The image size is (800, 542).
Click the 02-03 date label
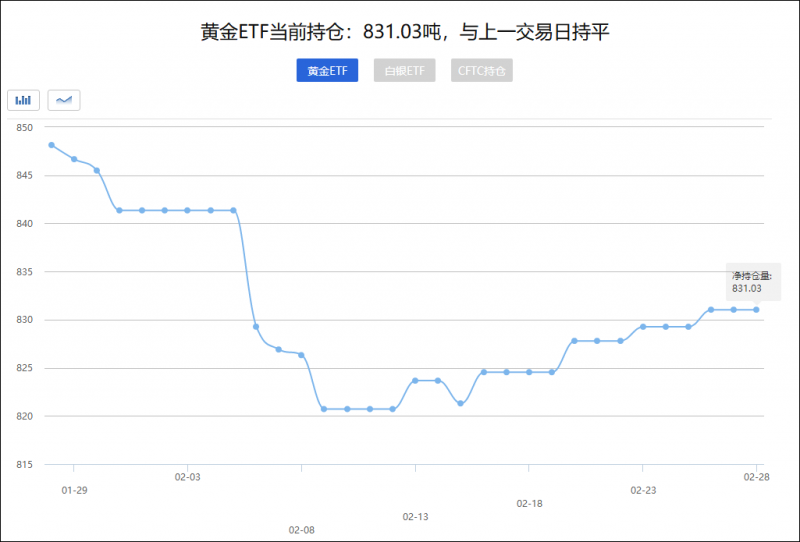(x=188, y=477)
